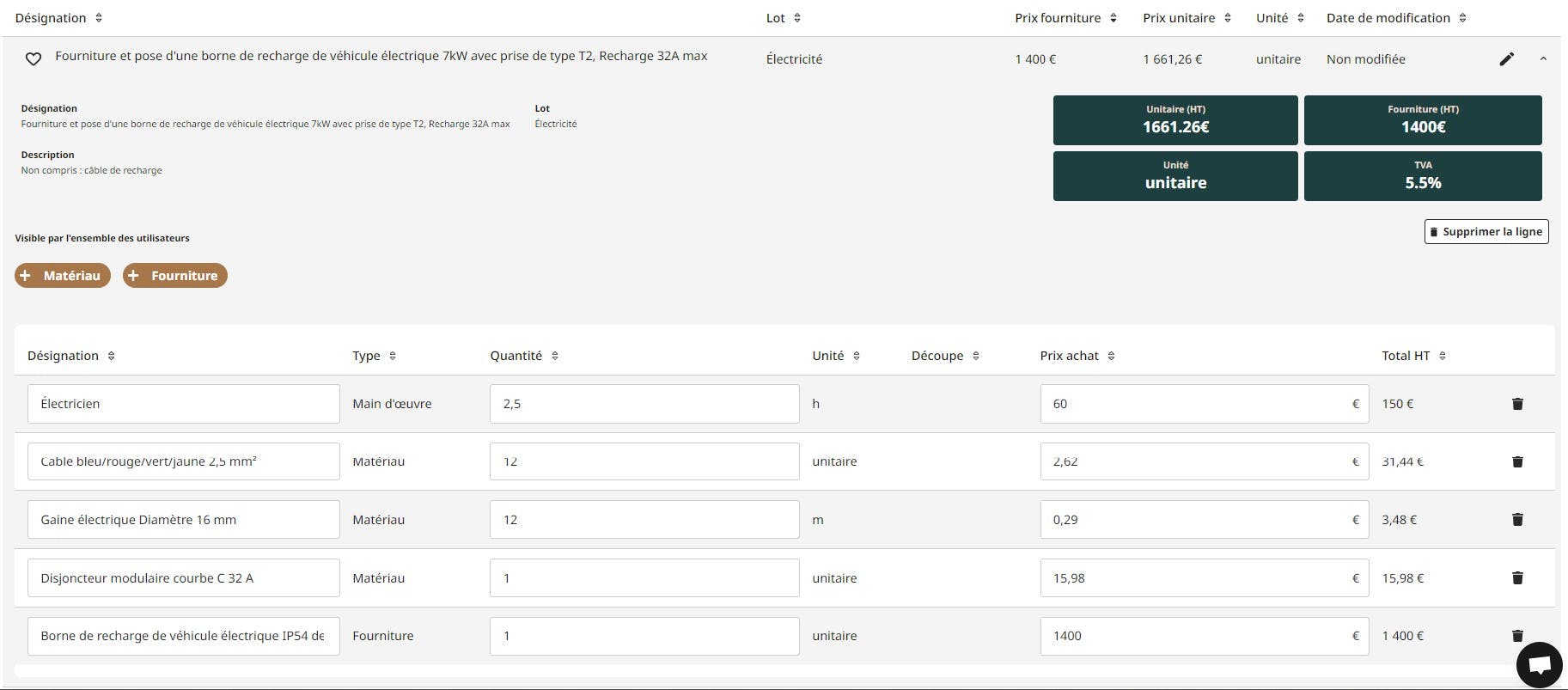Delete the Cable bleu/rouge/vert/jaune row

coord(1516,461)
